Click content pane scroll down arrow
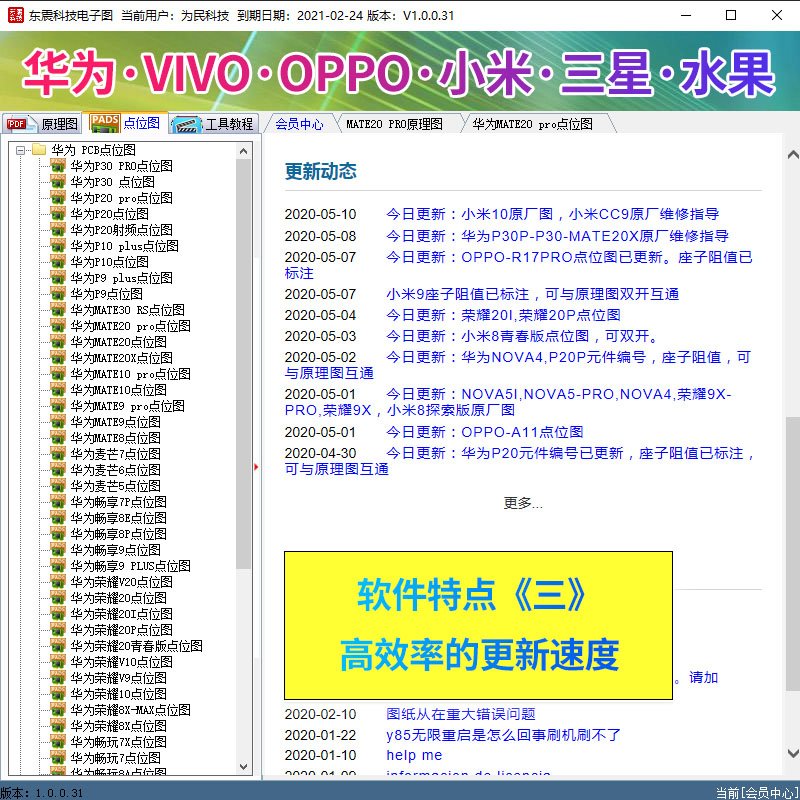 click(x=793, y=753)
